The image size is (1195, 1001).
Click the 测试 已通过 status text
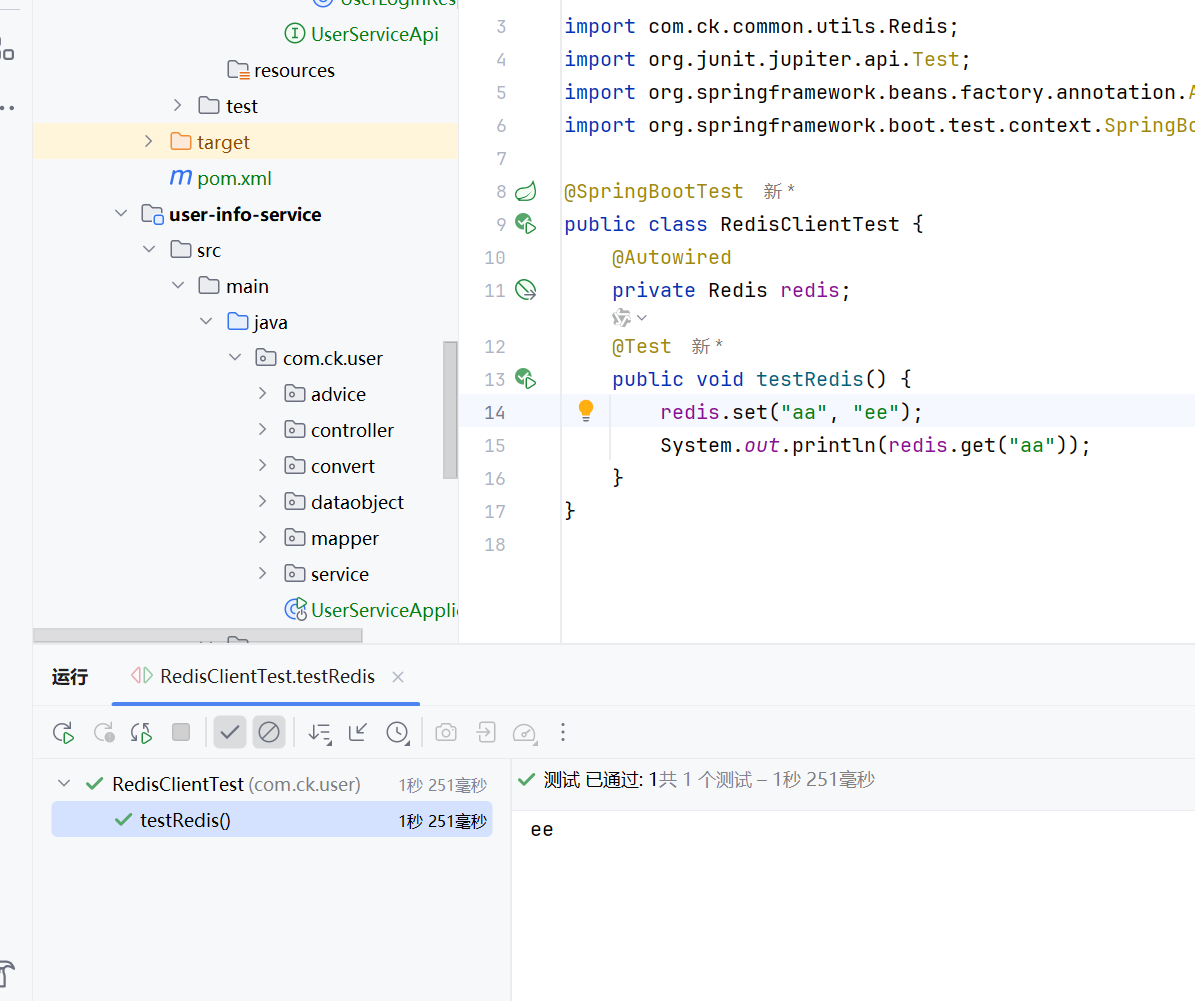click(592, 779)
